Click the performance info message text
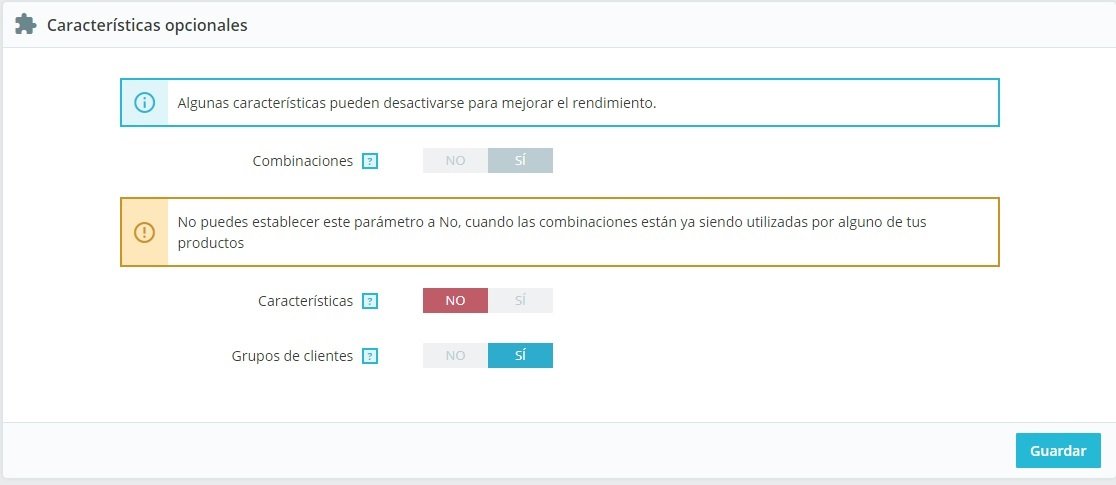The image size is (1116, 485). pos(416,103)
